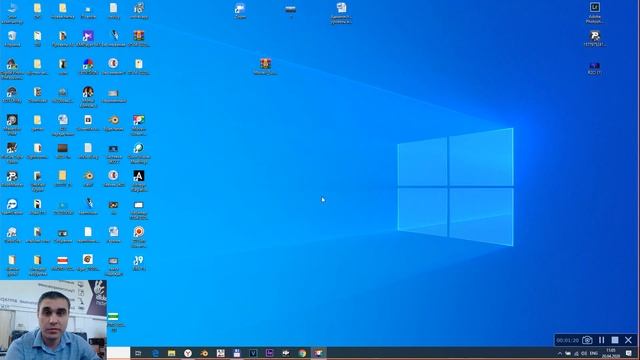Open the purple Adobe app on the taskbar
This screenshot has height=360, width=640.
(269, 353)
